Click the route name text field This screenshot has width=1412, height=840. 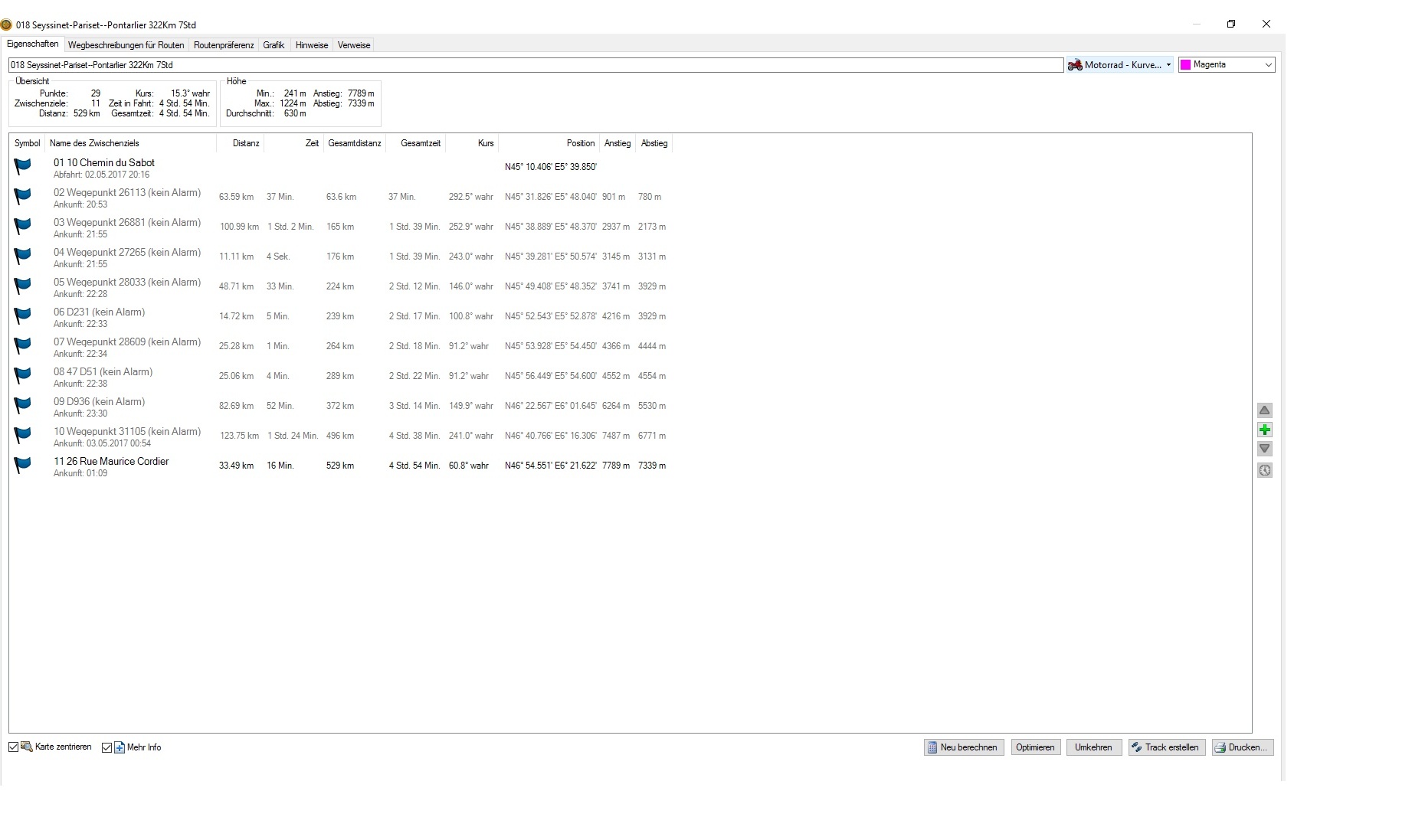535,65
